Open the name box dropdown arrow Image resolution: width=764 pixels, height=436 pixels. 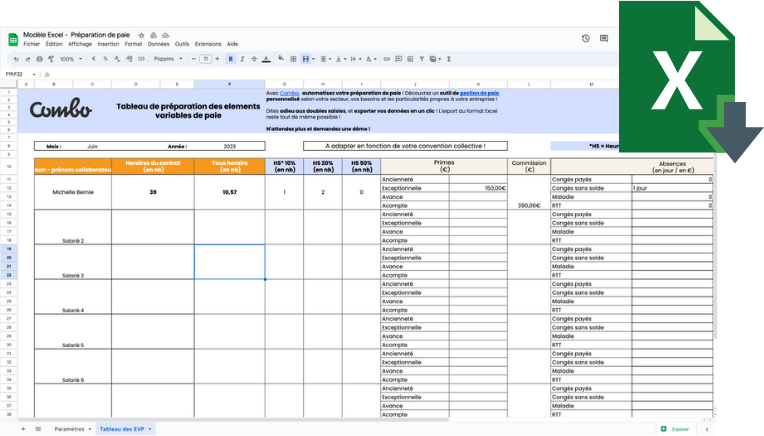pos(34,75)
